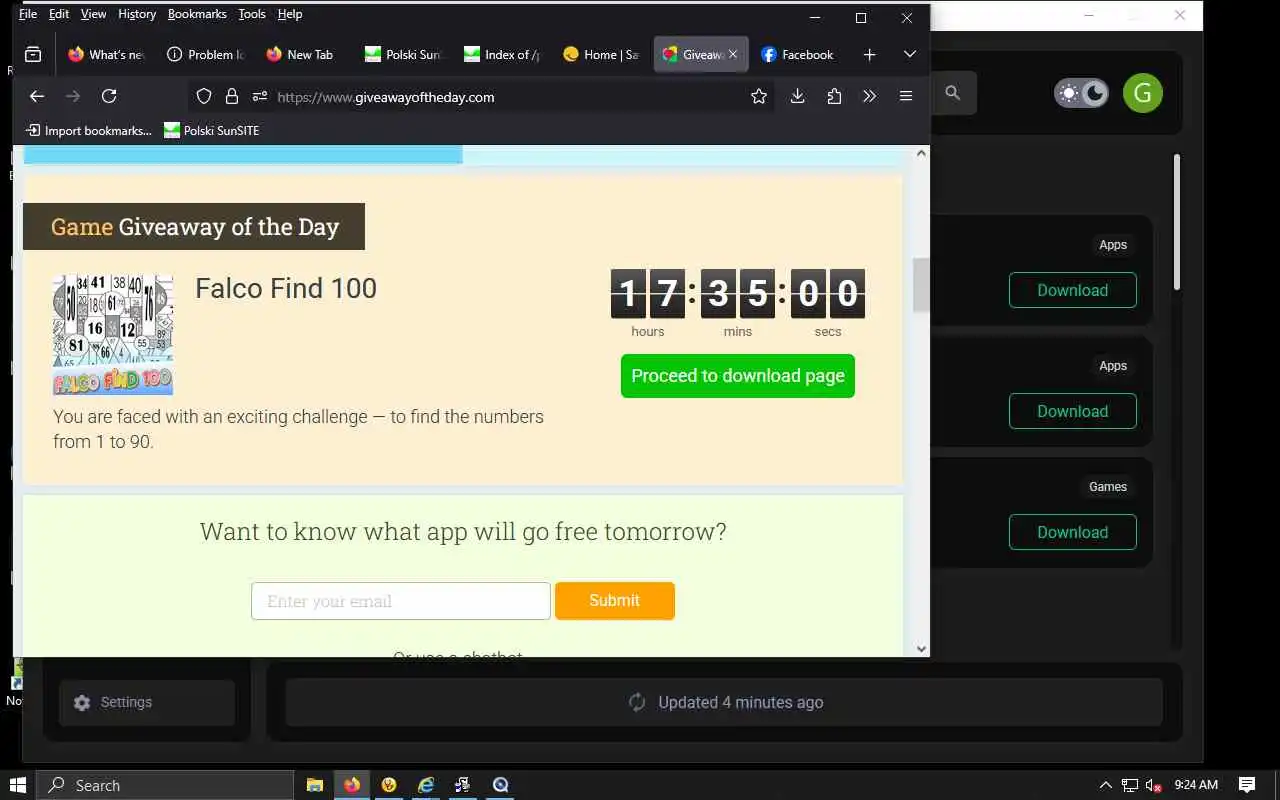1280x800 pixels.
Task: Open the History menu
Action: 136,14
